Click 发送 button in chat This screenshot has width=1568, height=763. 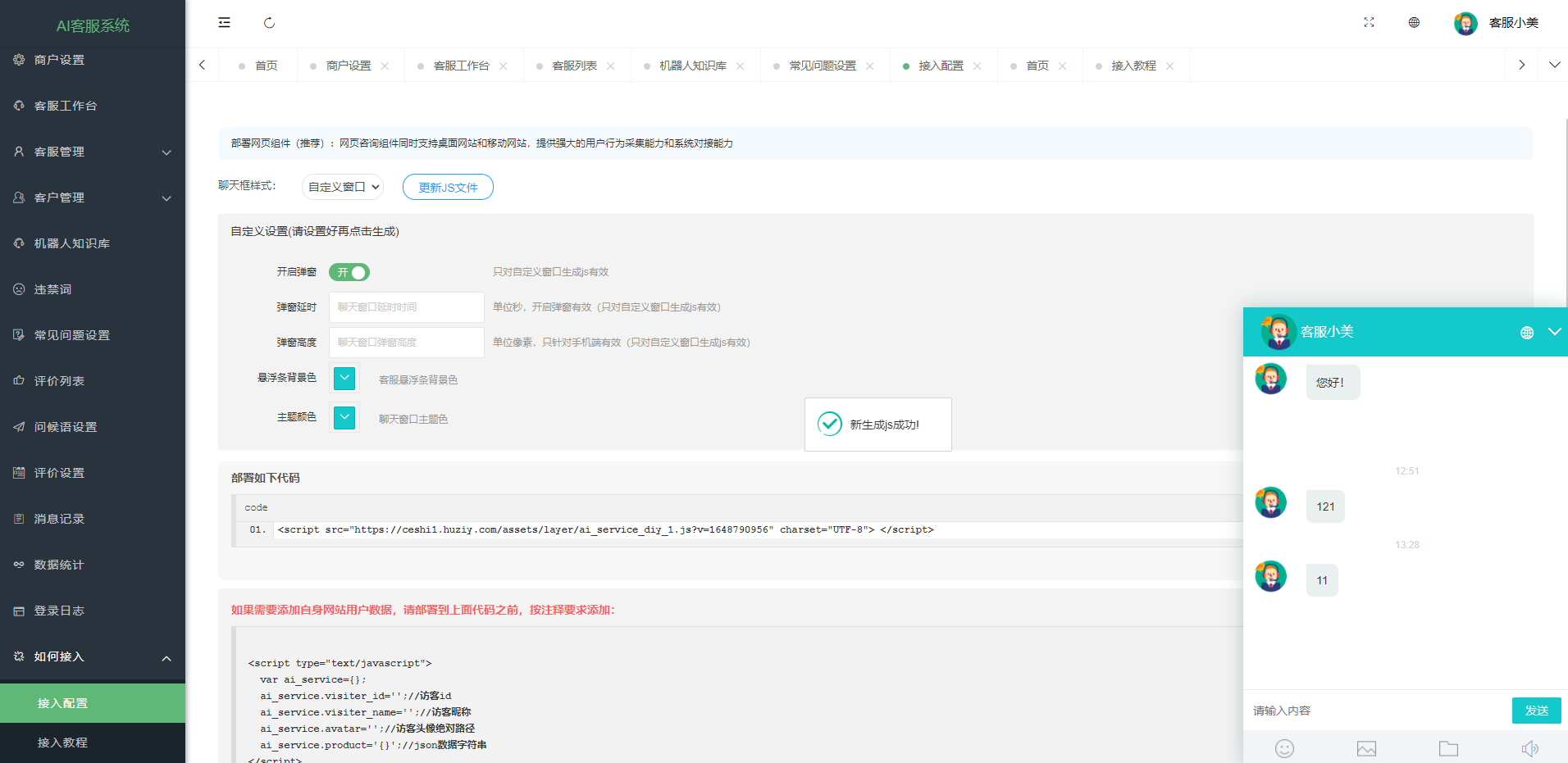click(x=1536, y=711)
